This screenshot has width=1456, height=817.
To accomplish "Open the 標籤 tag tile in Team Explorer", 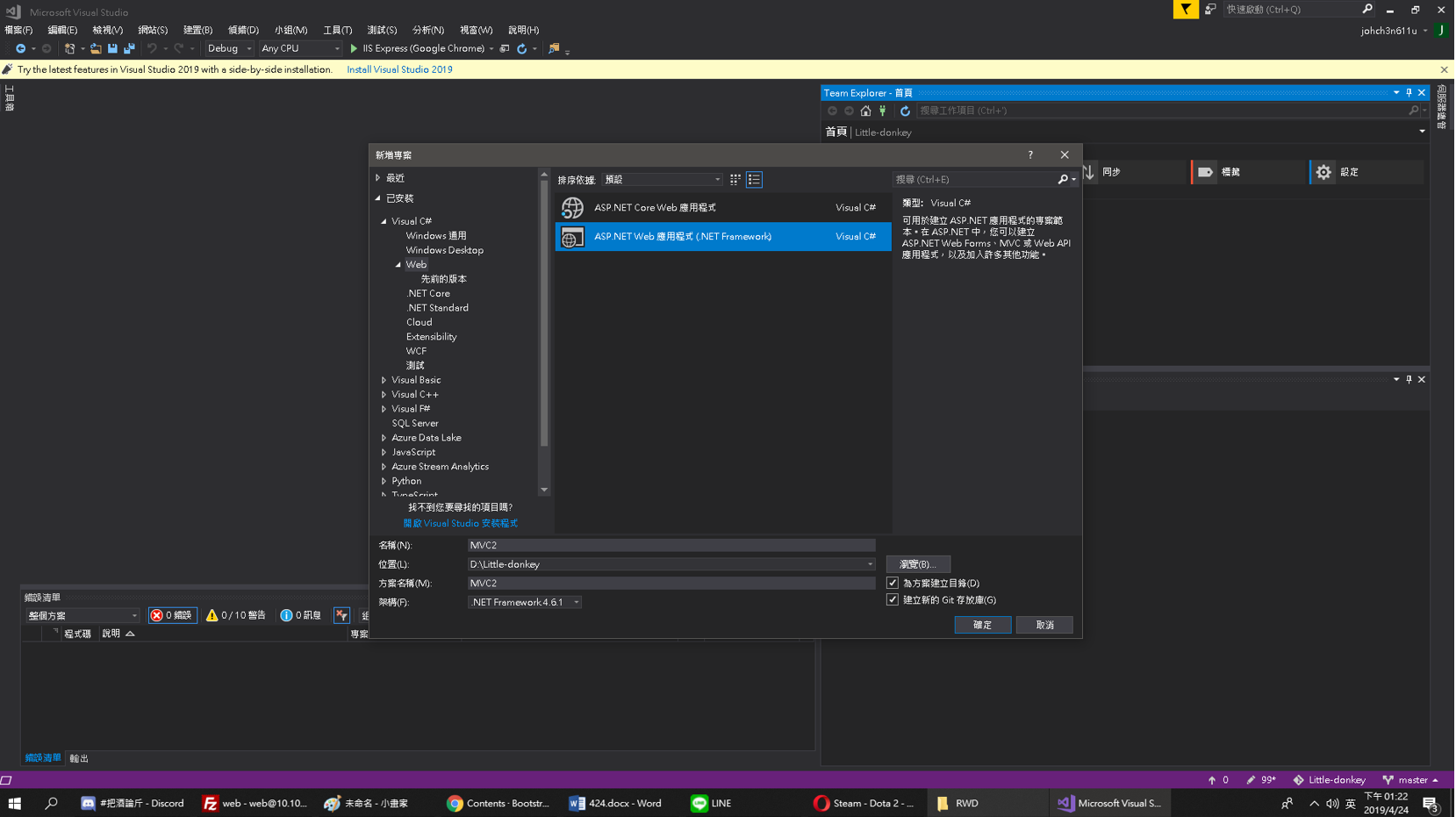I will click(1248, 172).
